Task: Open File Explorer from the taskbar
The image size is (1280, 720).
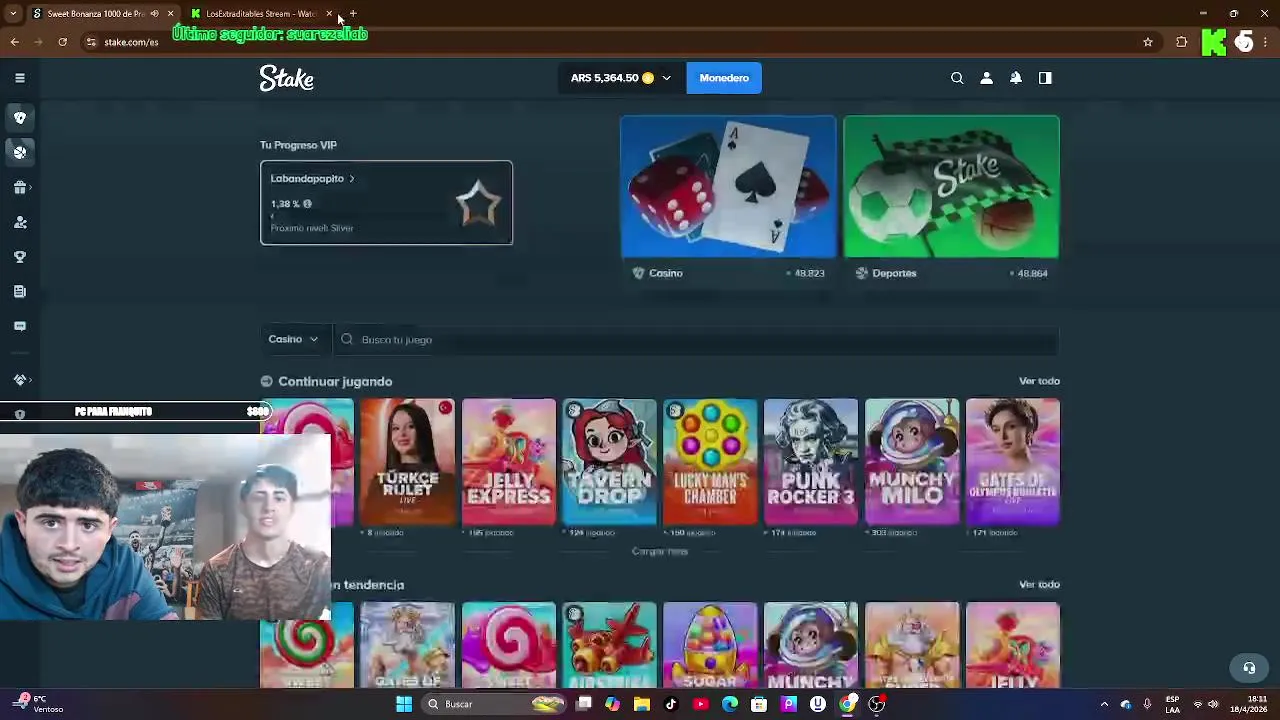Action: click(642, 704)
